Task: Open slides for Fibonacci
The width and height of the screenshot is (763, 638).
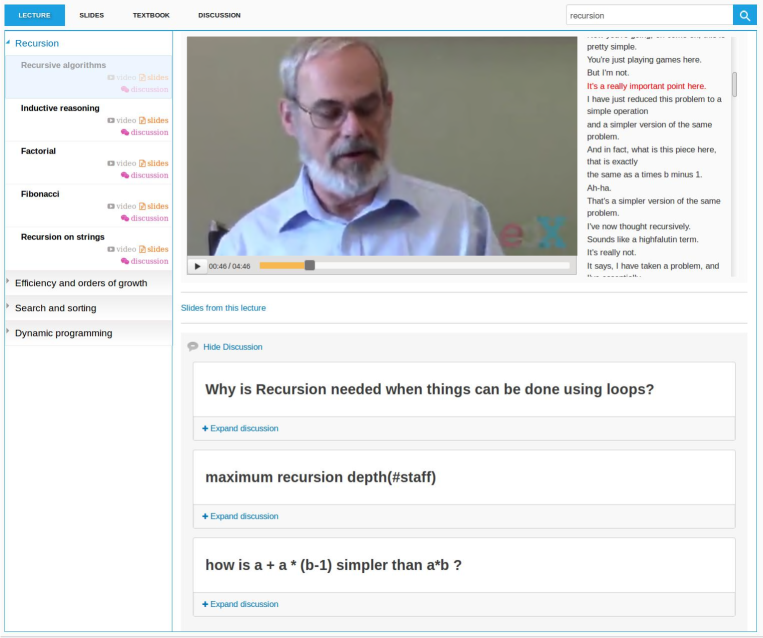Action: click(154, 206)
